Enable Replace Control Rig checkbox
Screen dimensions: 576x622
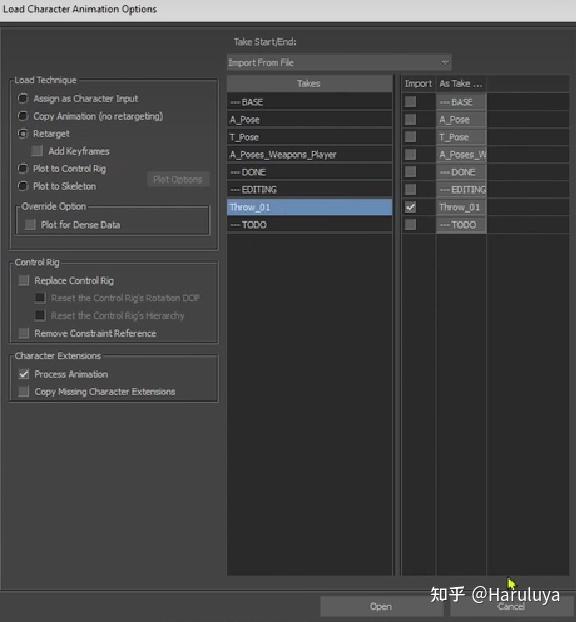point(24,280)
